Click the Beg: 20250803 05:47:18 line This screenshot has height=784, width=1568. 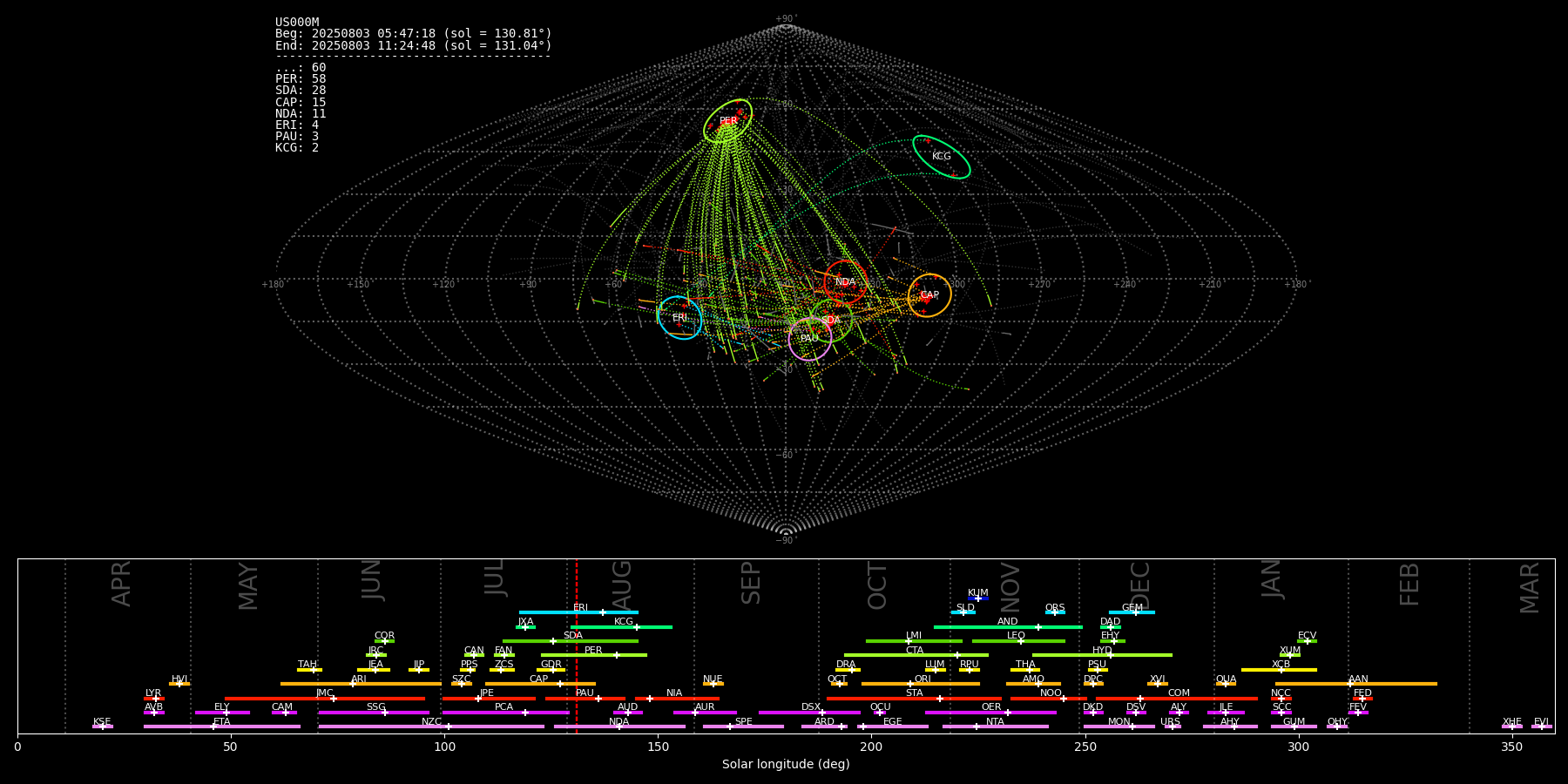[414, 34]
